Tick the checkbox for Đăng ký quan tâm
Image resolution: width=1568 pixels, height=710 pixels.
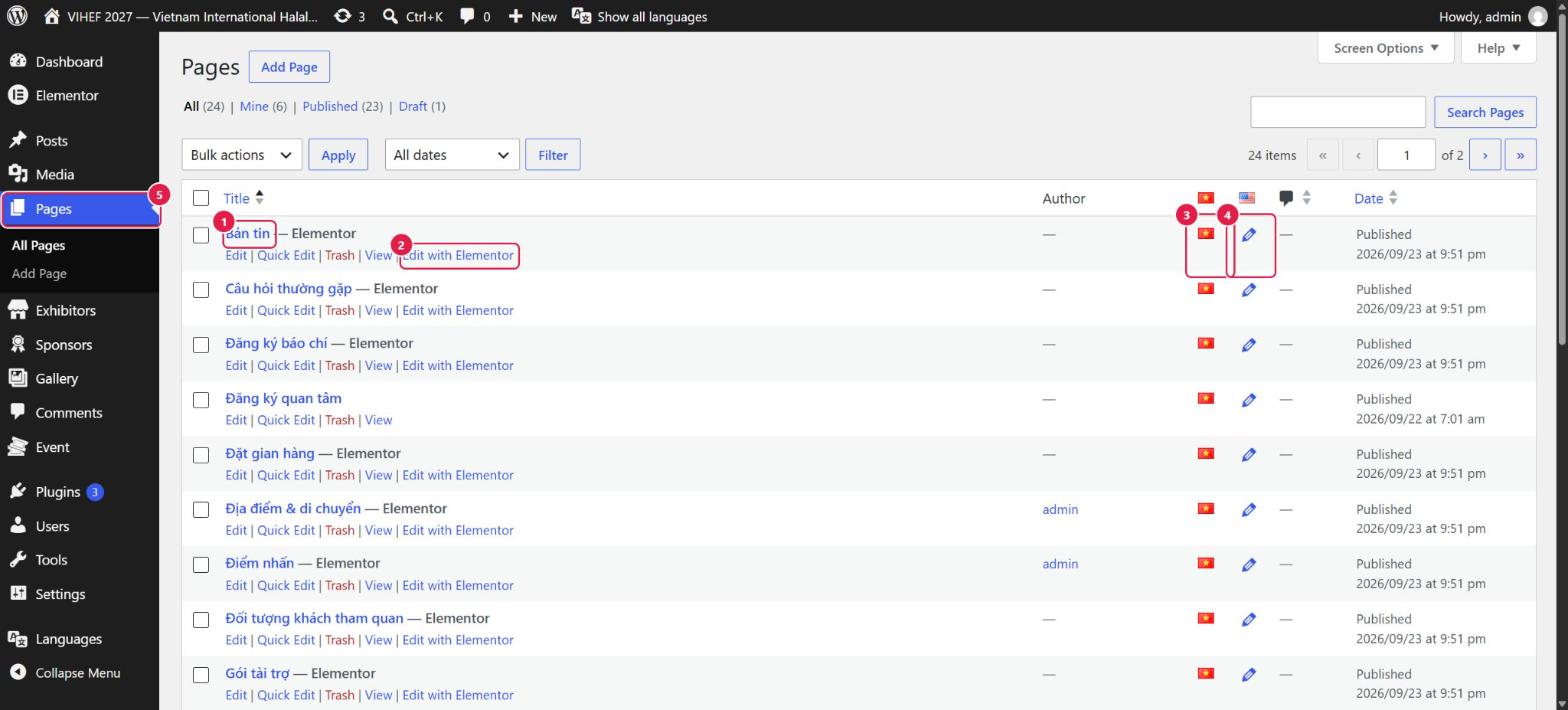click(x=201, y=400)
